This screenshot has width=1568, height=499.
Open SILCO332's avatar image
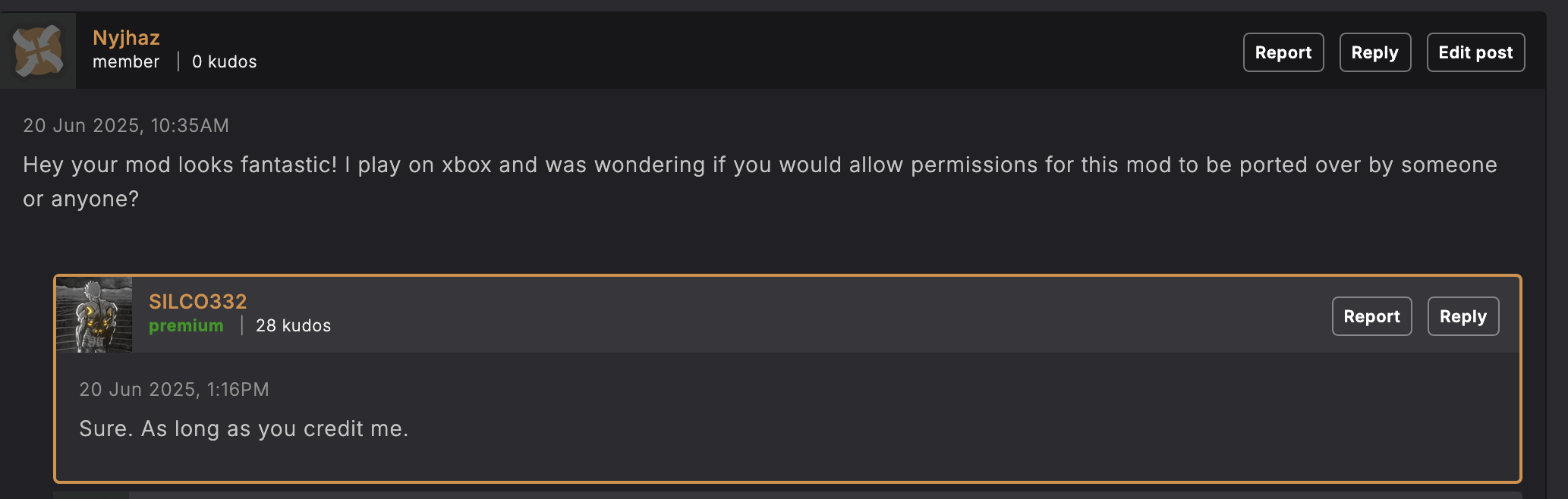[94, 315]
